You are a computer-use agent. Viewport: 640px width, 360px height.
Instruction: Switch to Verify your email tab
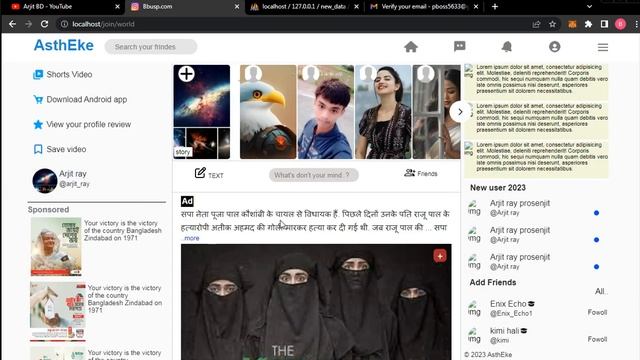[424, 7]
